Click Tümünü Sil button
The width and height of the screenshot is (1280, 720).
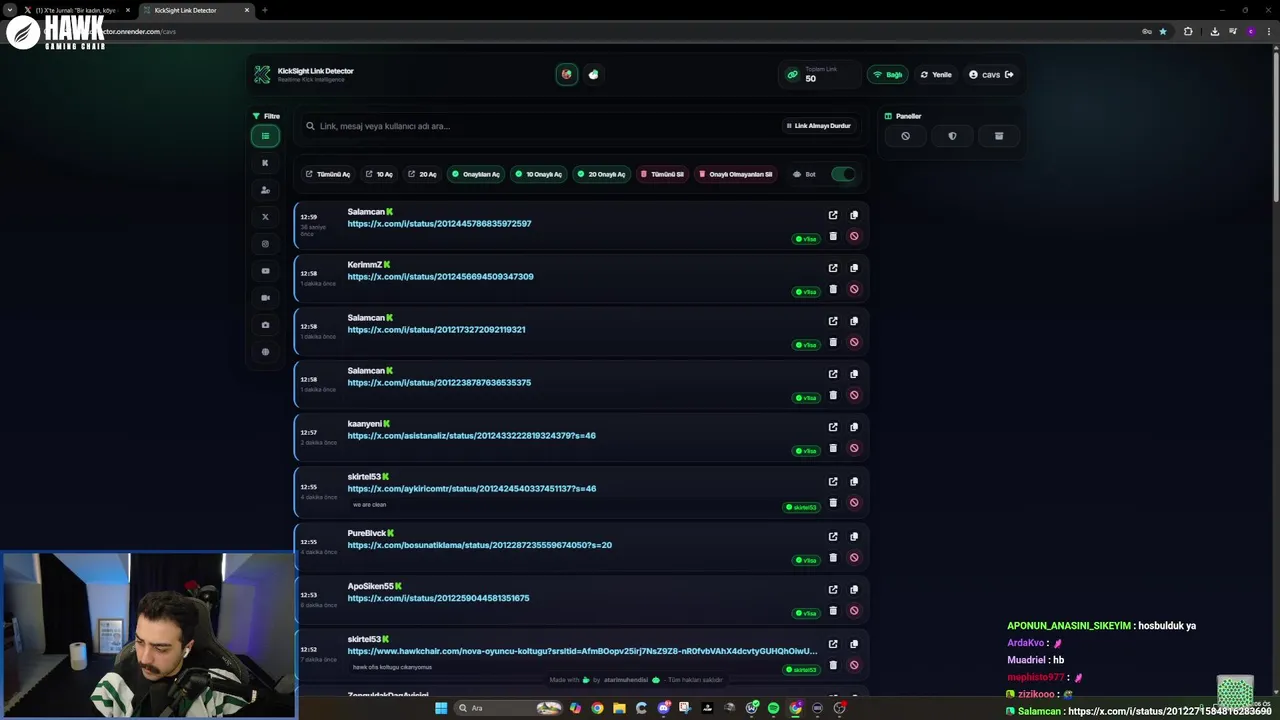pos(663,174)
